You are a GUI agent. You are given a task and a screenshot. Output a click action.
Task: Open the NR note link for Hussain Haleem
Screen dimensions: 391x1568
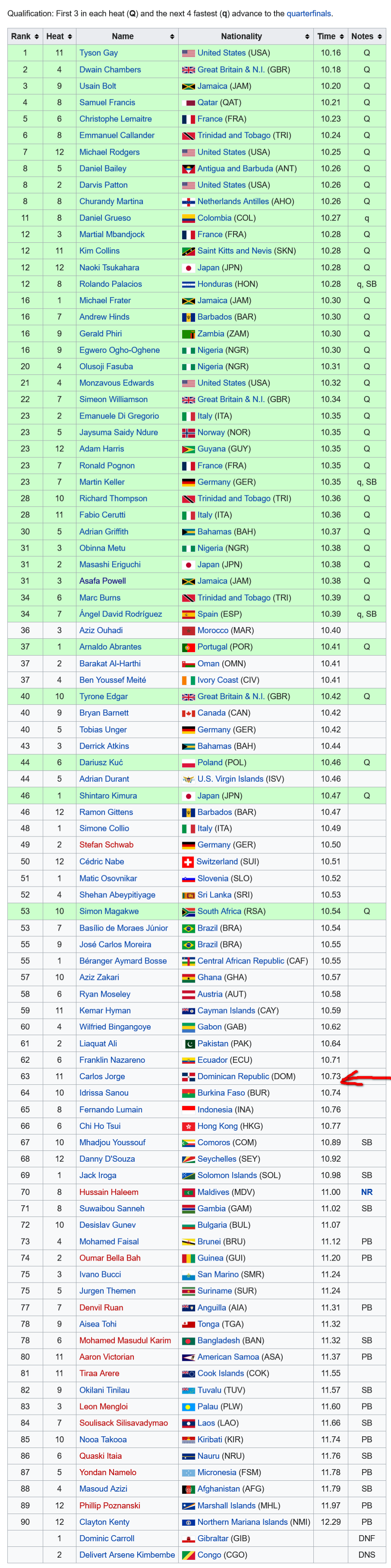pos(367,1192)
